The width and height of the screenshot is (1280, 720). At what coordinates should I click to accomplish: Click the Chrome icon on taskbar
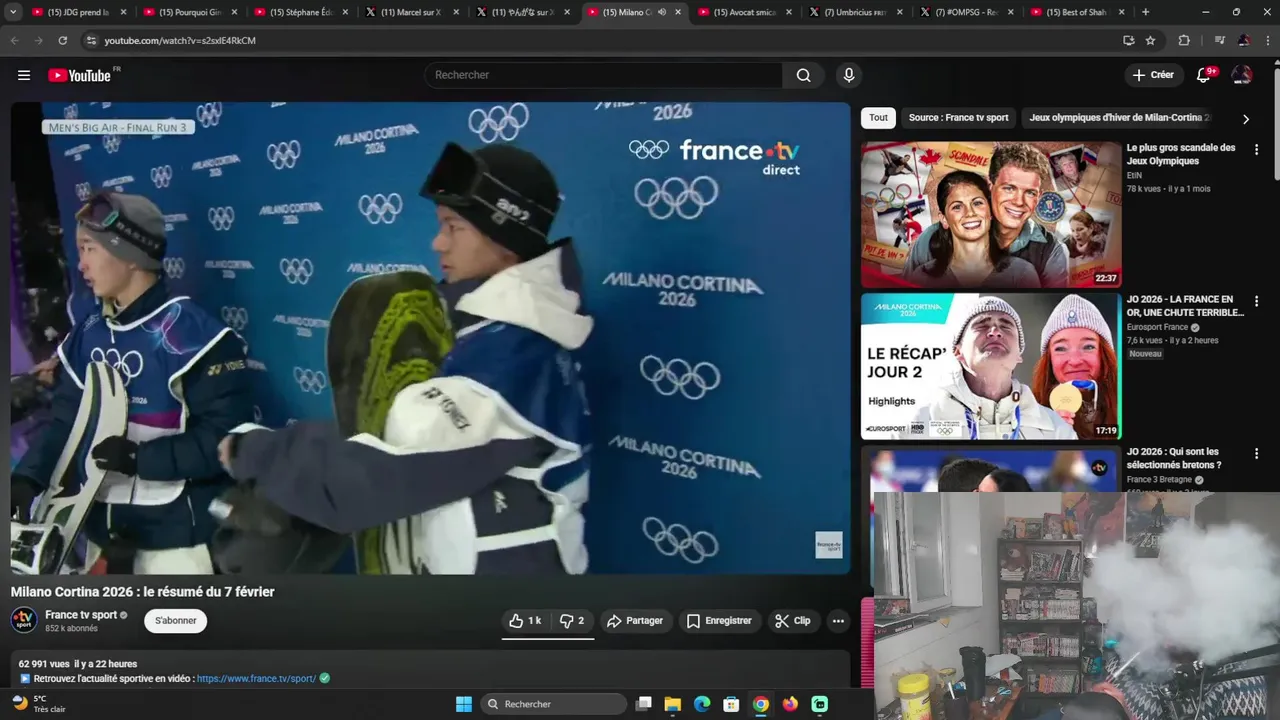click(761, 704)
